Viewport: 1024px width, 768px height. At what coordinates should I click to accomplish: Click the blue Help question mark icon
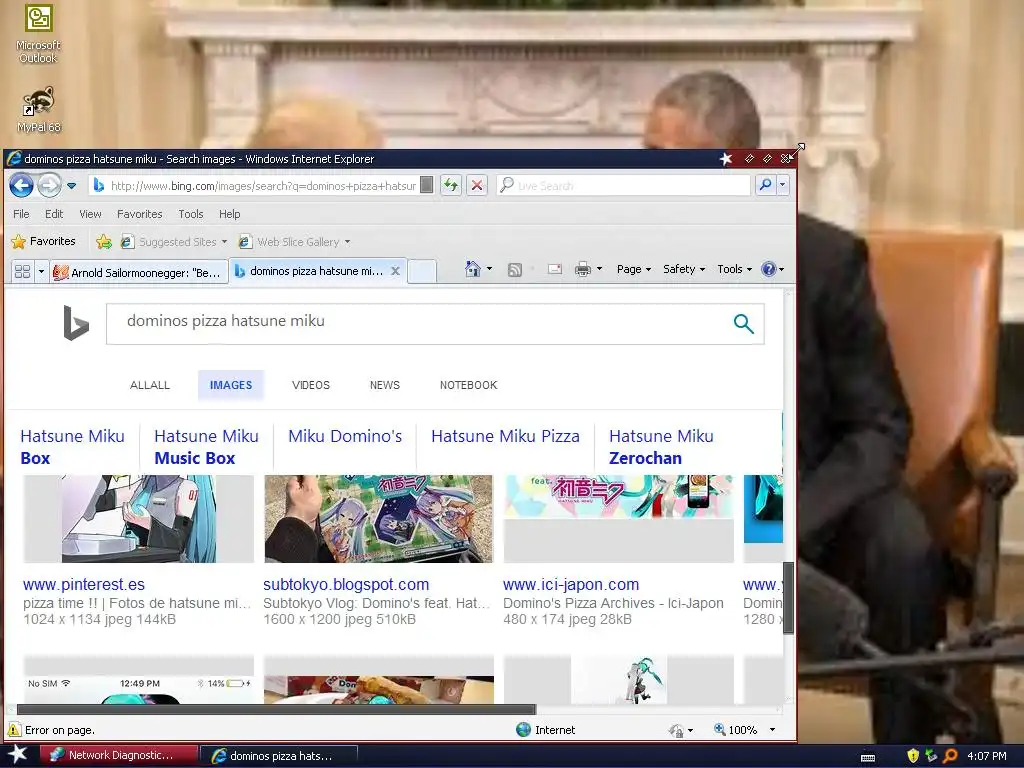coord(769,269)
